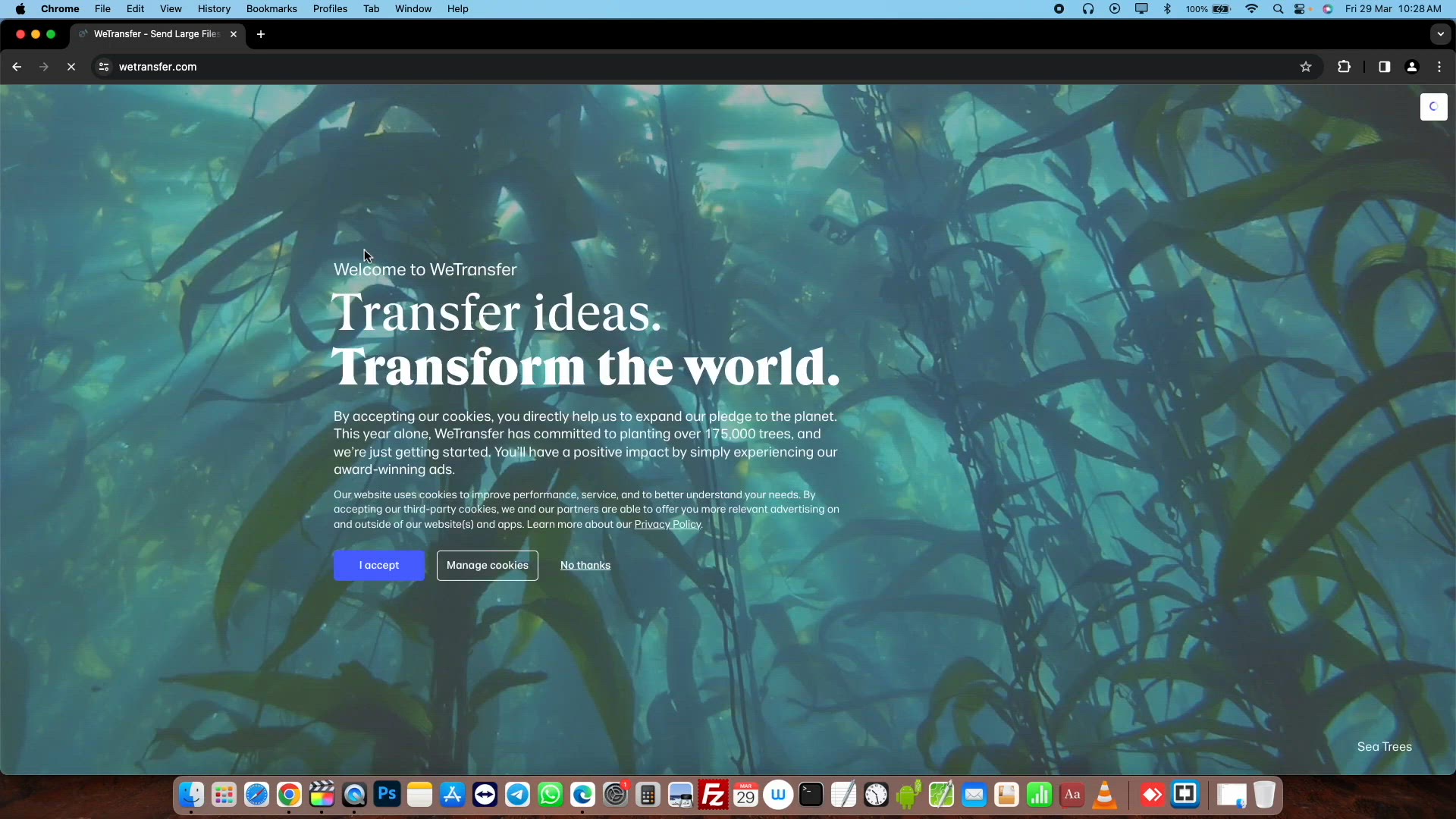Open the Privacy Policy link
Image resolution: width=1456 pixels, height=819 pixels.
[667, 525]
